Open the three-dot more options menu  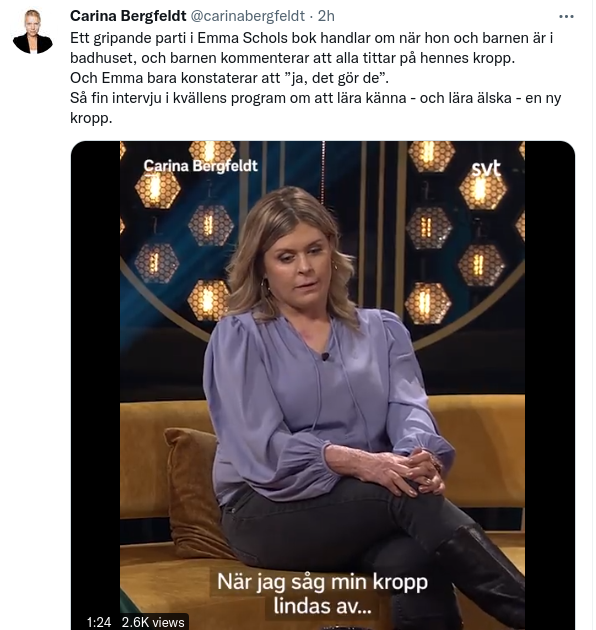(566, 16)
